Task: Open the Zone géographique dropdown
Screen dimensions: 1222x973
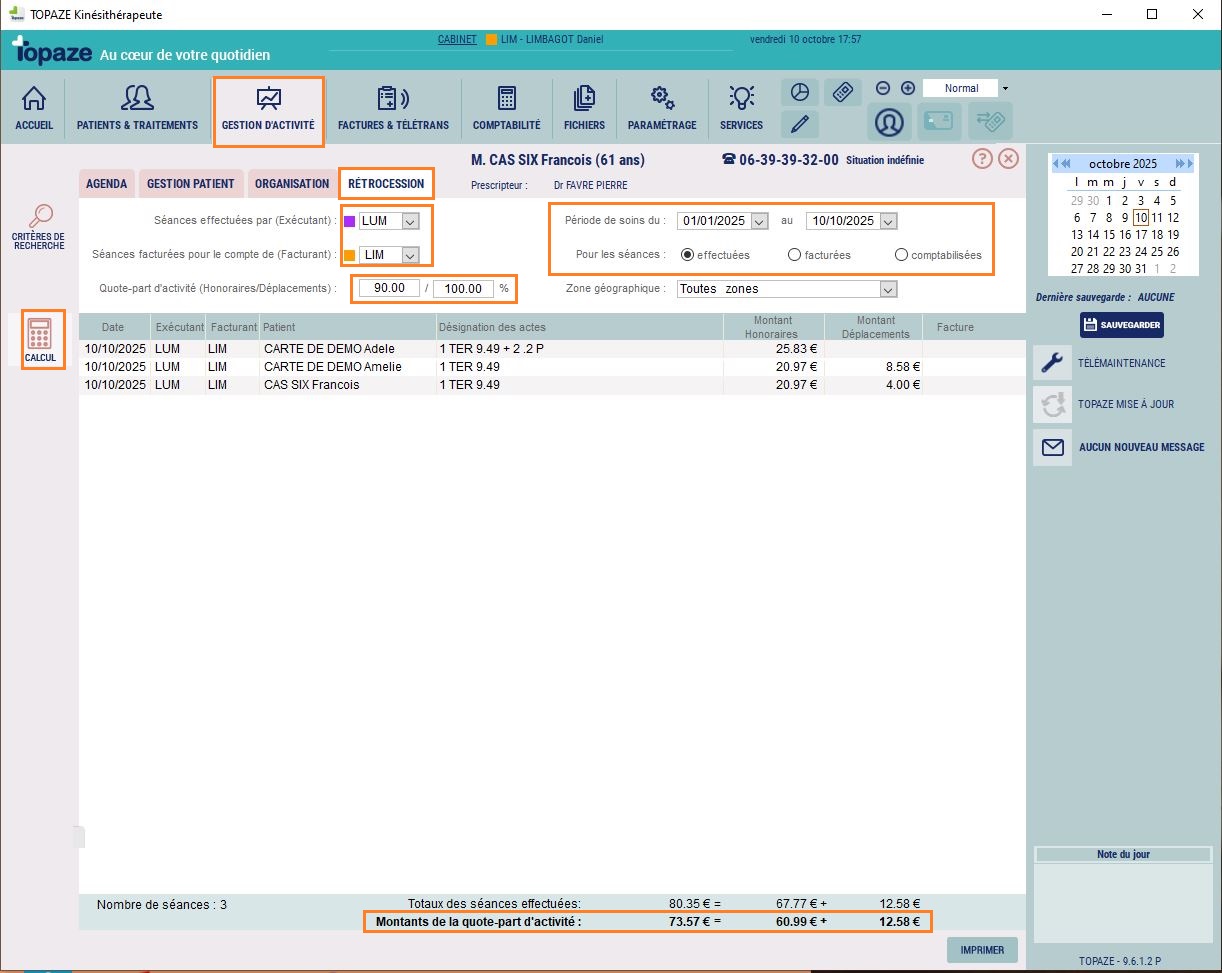Action: click(887, 289)
